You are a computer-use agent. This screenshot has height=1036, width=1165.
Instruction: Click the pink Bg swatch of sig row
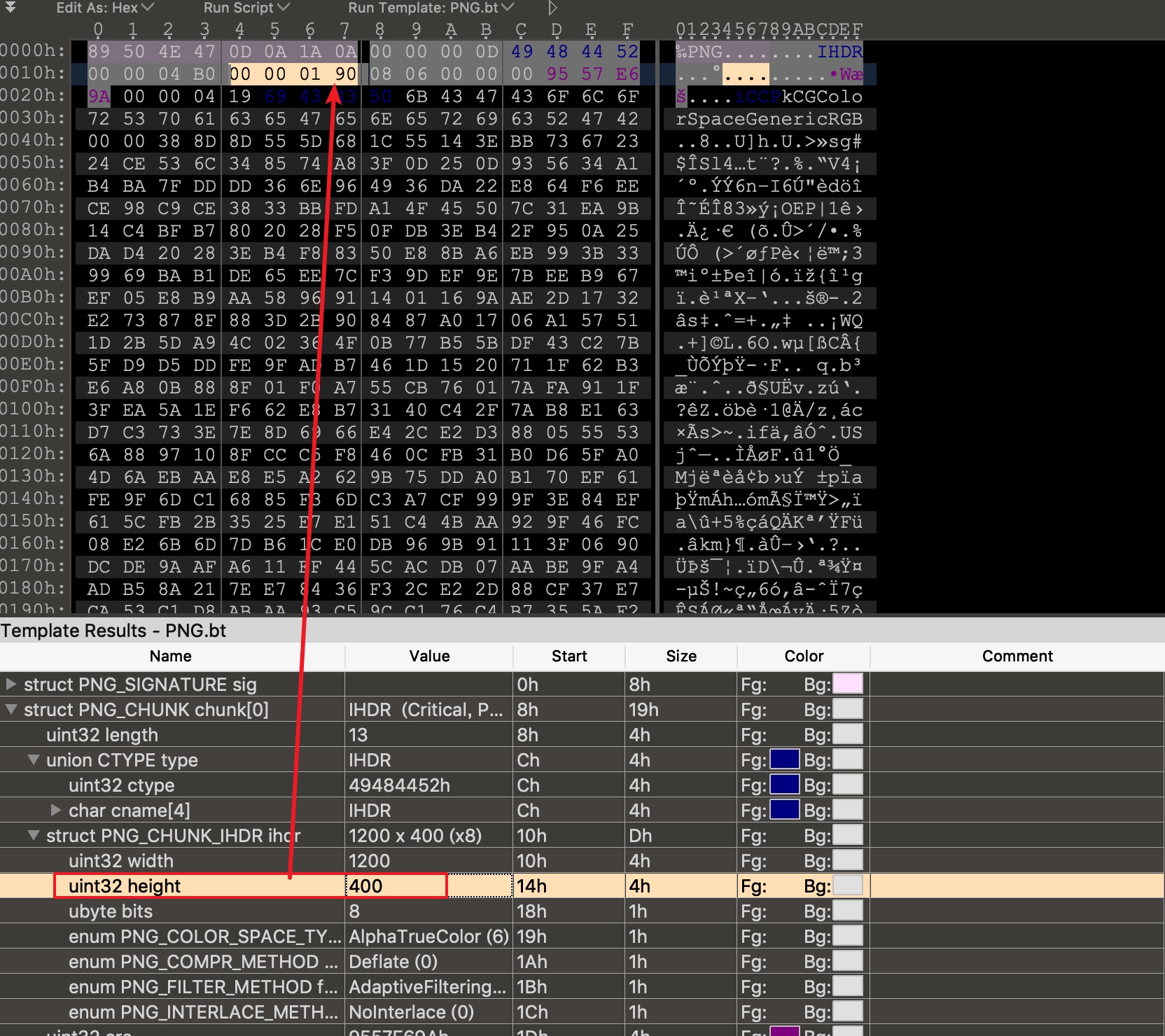pos(847,684)
